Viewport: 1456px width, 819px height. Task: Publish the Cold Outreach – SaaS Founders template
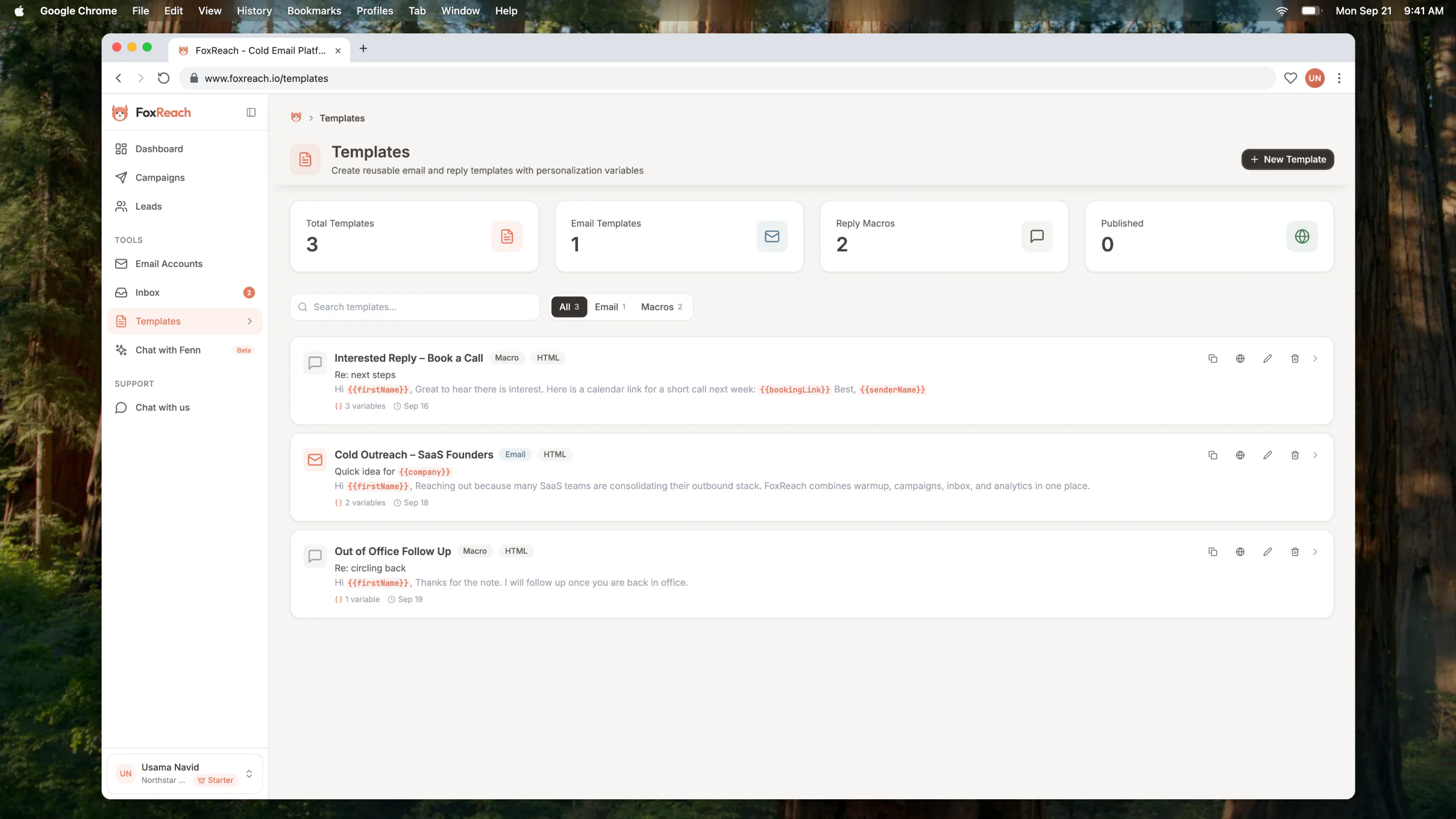pyautogui.click(x=1240, y=456)
